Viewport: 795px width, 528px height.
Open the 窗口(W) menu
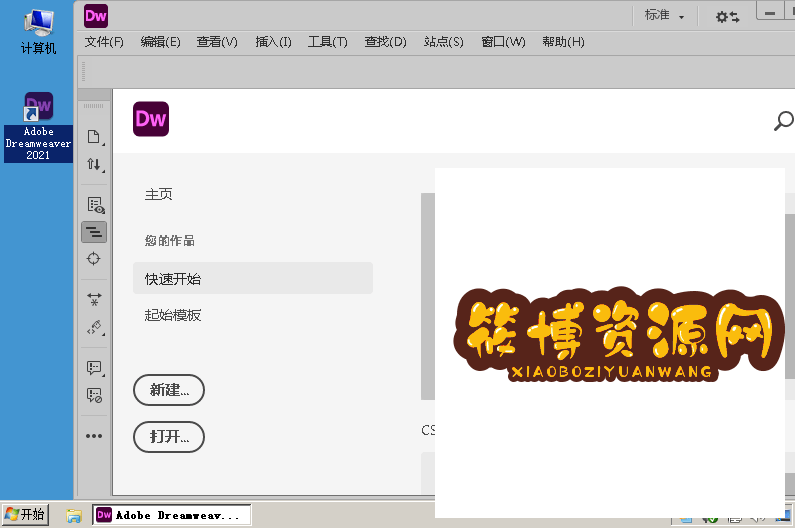click(x=503, y=42)
